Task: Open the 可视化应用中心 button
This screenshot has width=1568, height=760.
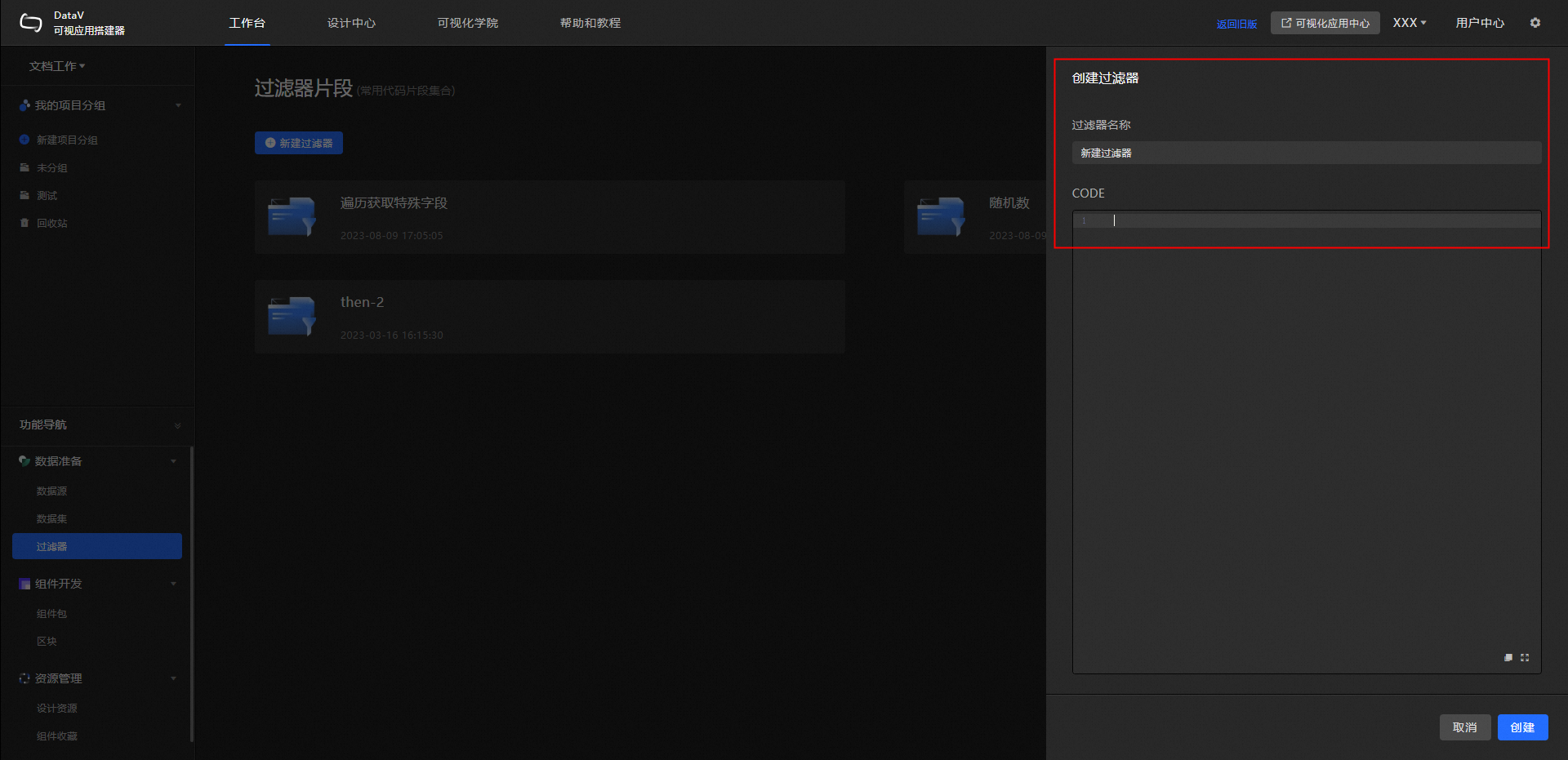Action: click(x=1325, y=23)
